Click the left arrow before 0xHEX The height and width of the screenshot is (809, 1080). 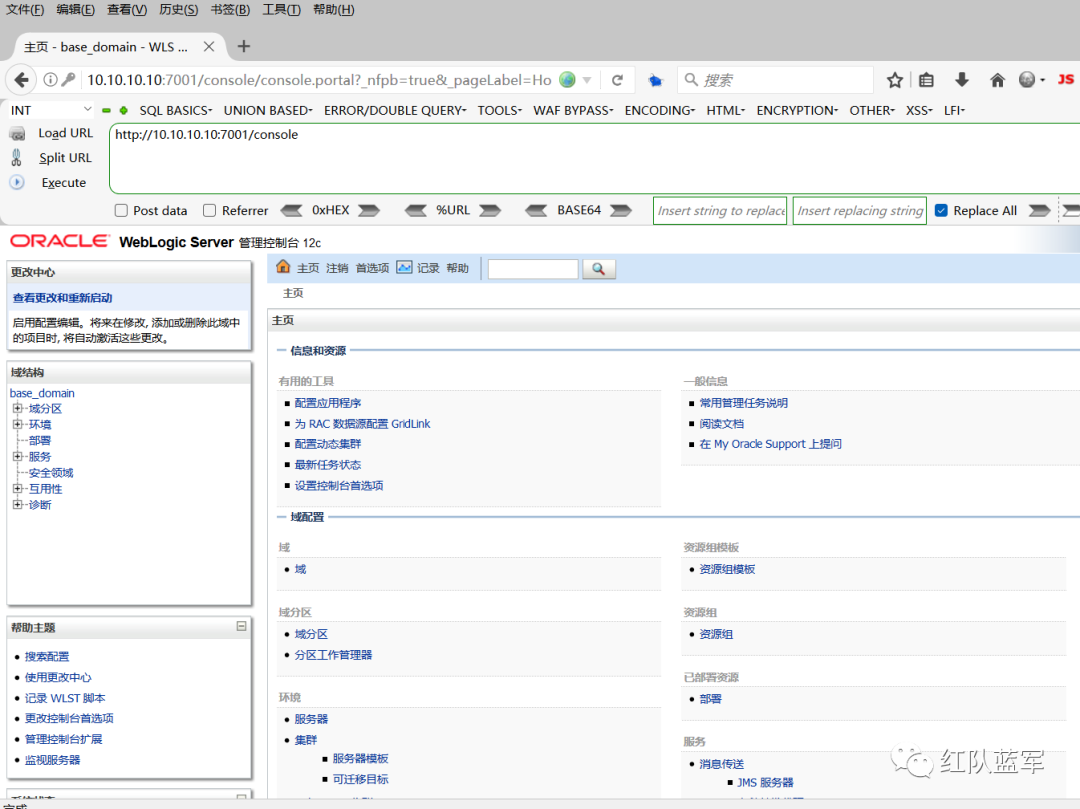pyautogui.click(x=291, y=210)
